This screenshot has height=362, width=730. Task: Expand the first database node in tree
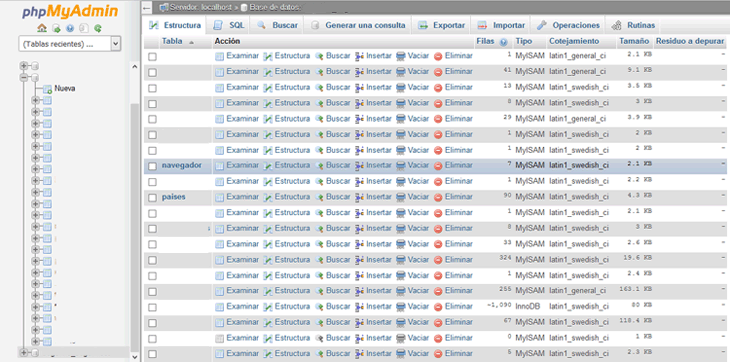tap(24, 66)
